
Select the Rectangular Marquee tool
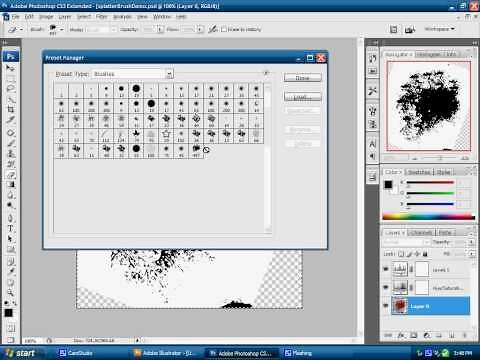tap(10, 79)
